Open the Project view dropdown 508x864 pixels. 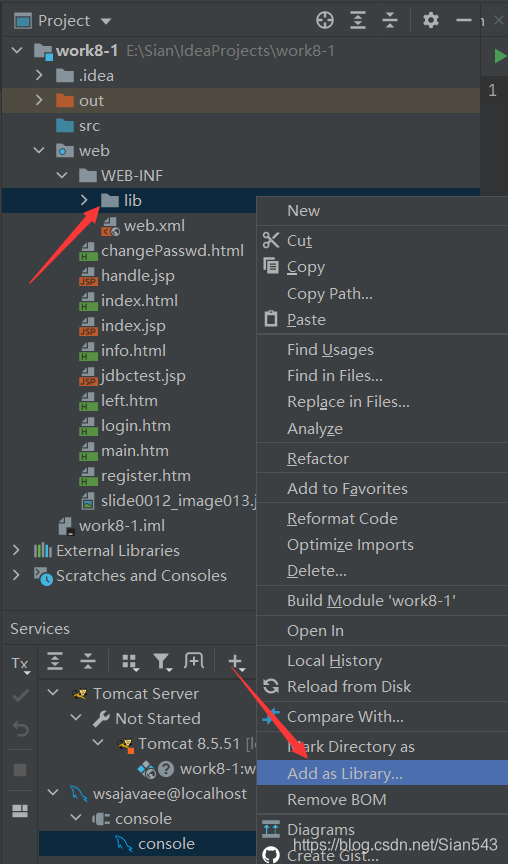click(106, 21)
